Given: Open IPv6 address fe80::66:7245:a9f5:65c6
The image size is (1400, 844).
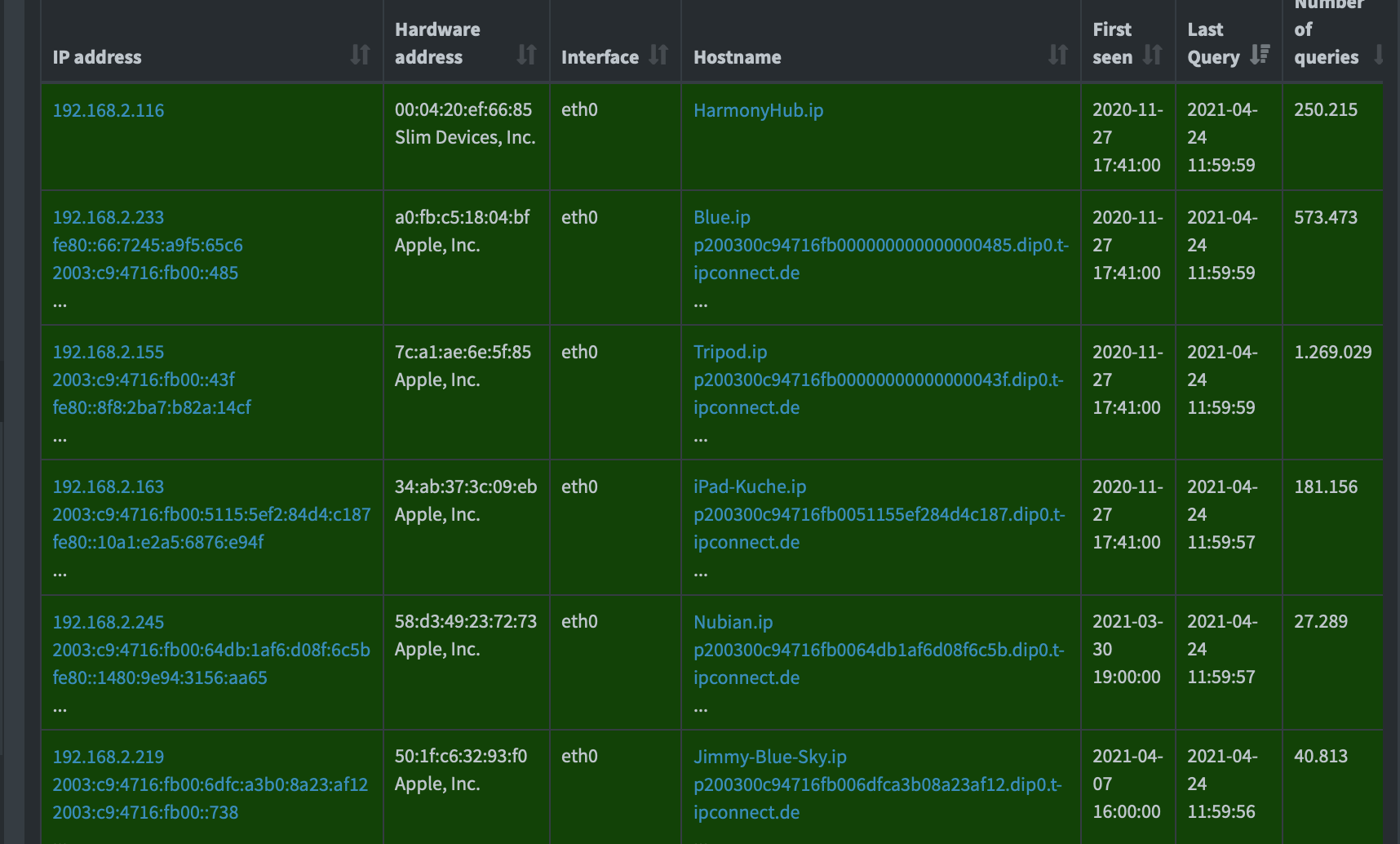Looking at the screenshot, I should click(148, 245).
